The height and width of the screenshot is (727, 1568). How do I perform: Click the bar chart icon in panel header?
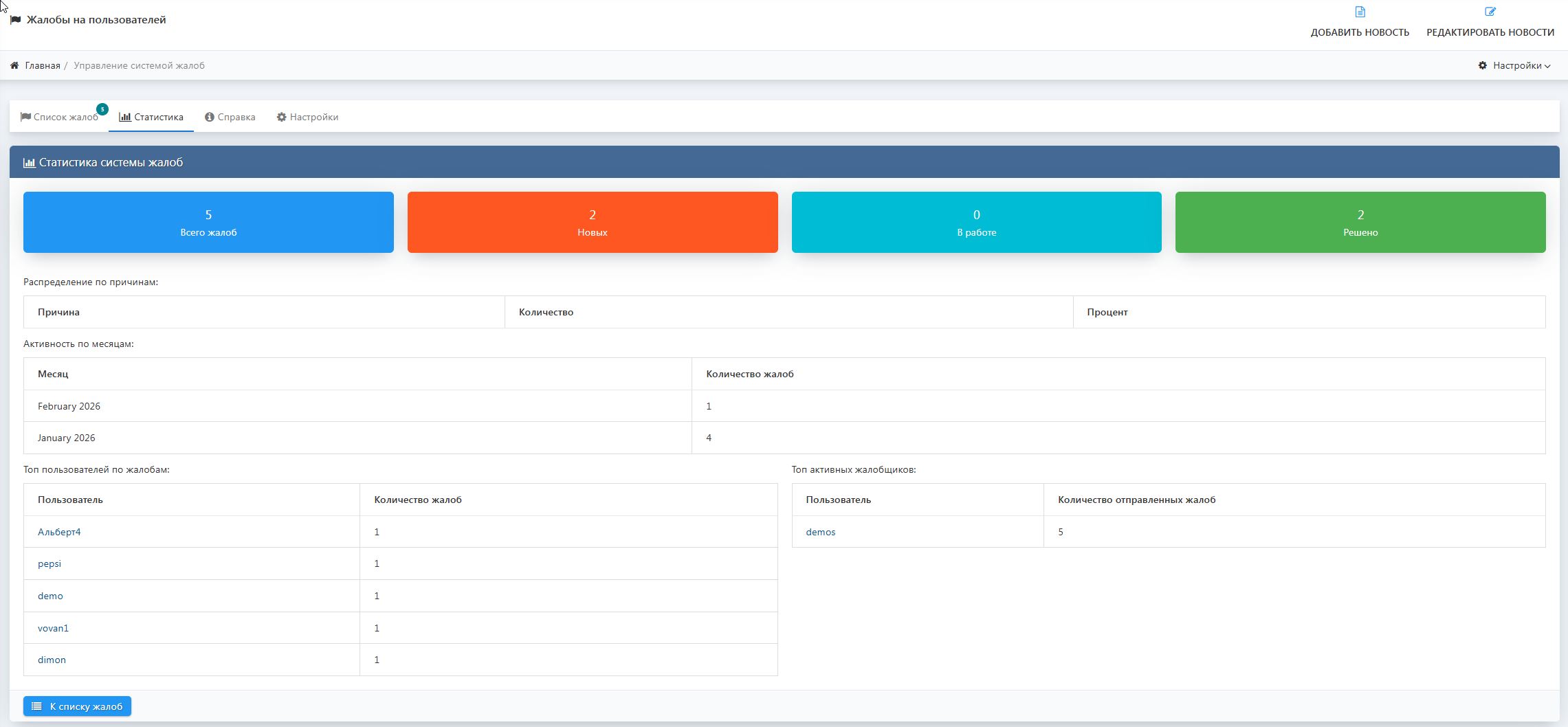coord(29,163)
